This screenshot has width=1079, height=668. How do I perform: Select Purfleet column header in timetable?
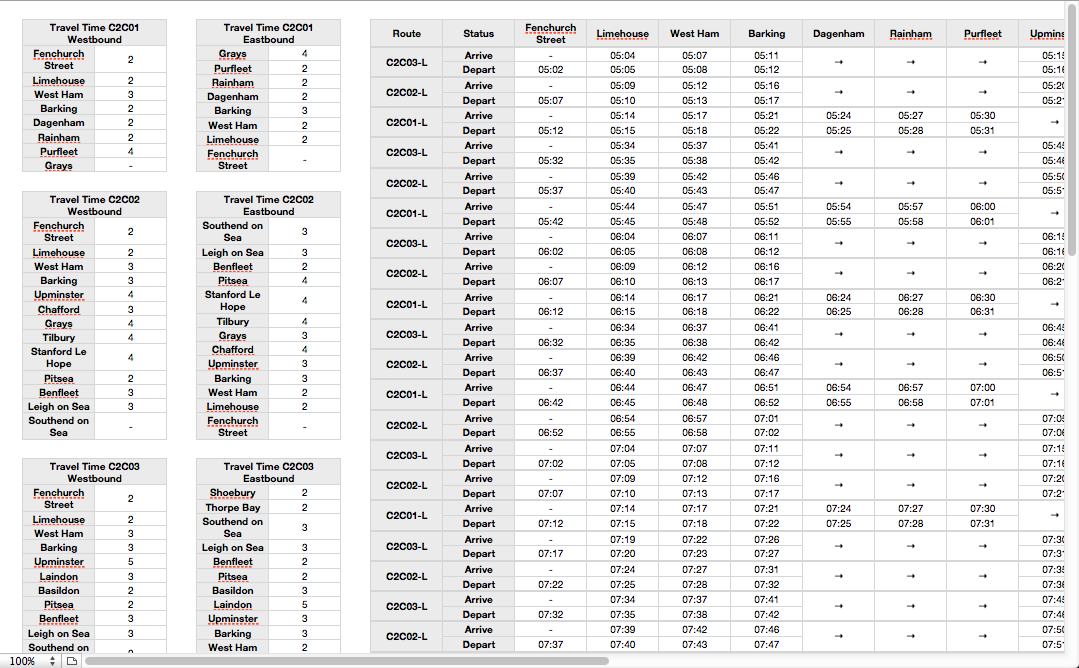982,34
